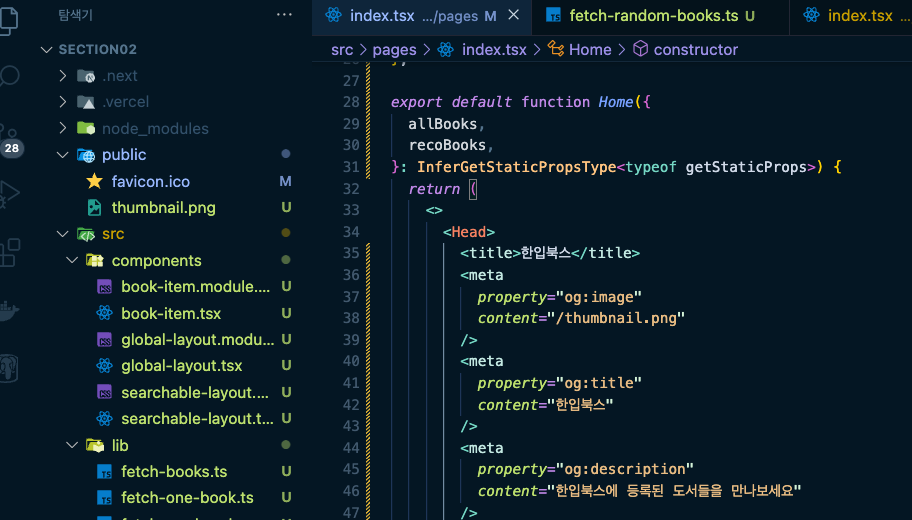
Task: Click the .next folder icon
Action: [86, 76]
